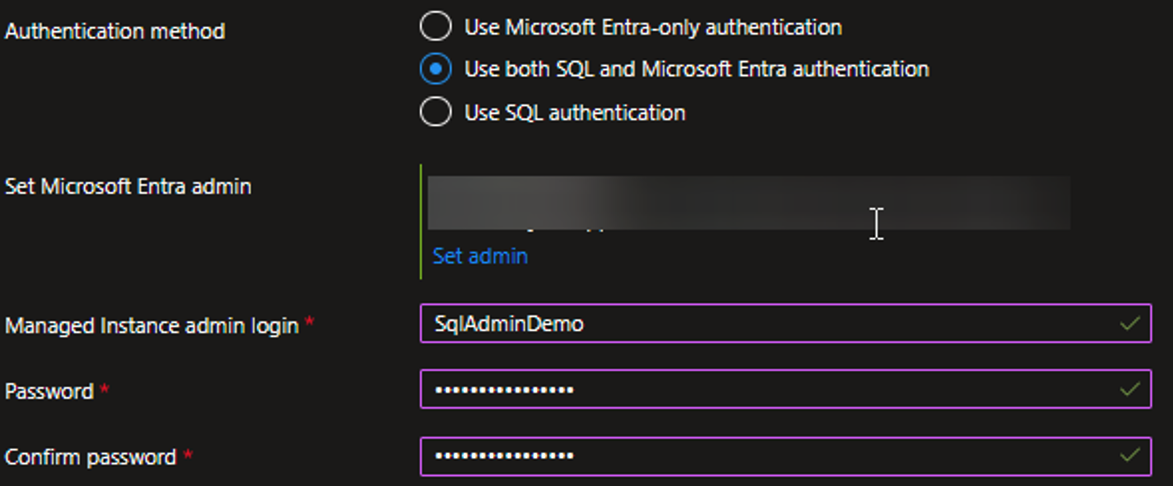
Task: Click the Password field label
Action: click(49, 391)
